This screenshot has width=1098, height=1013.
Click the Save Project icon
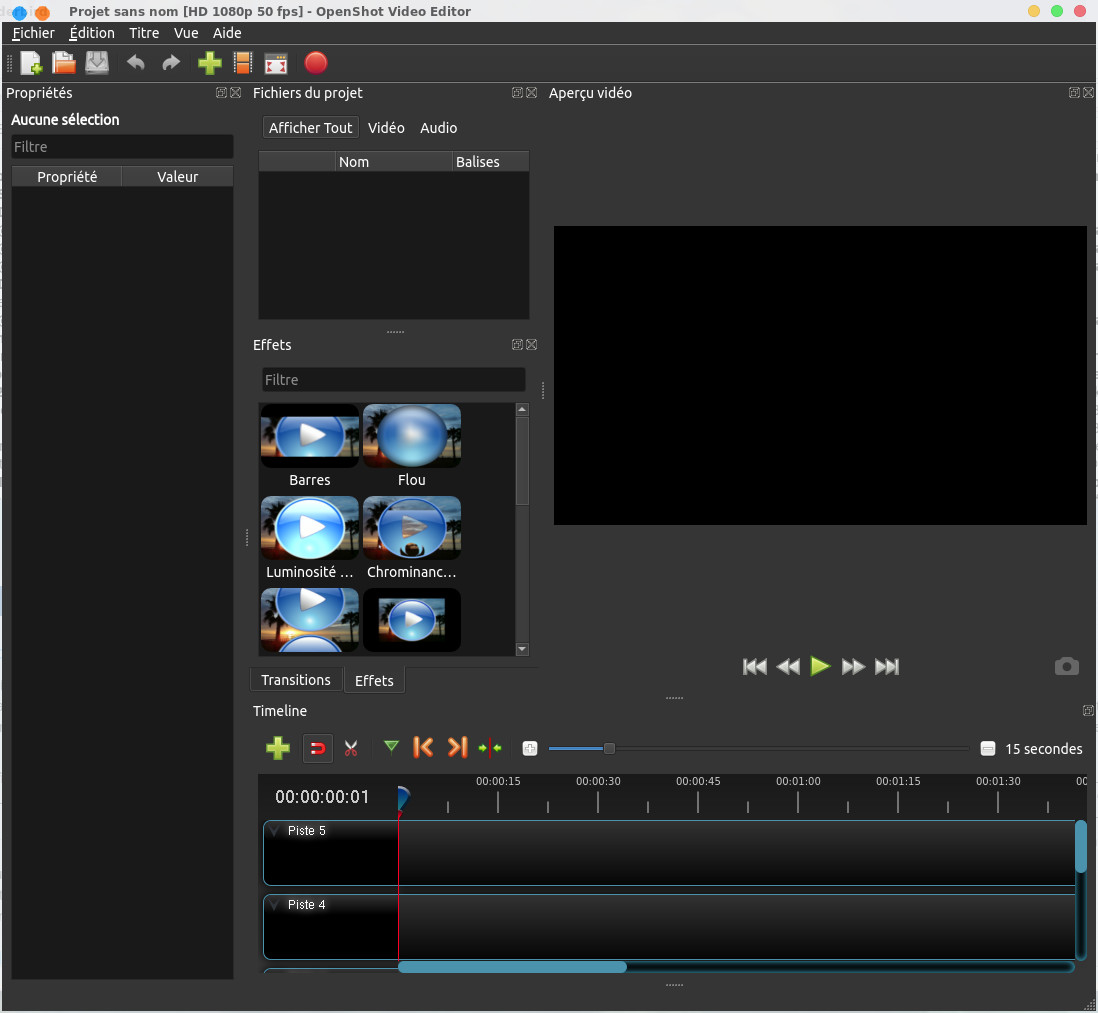(x=96, y=64)
